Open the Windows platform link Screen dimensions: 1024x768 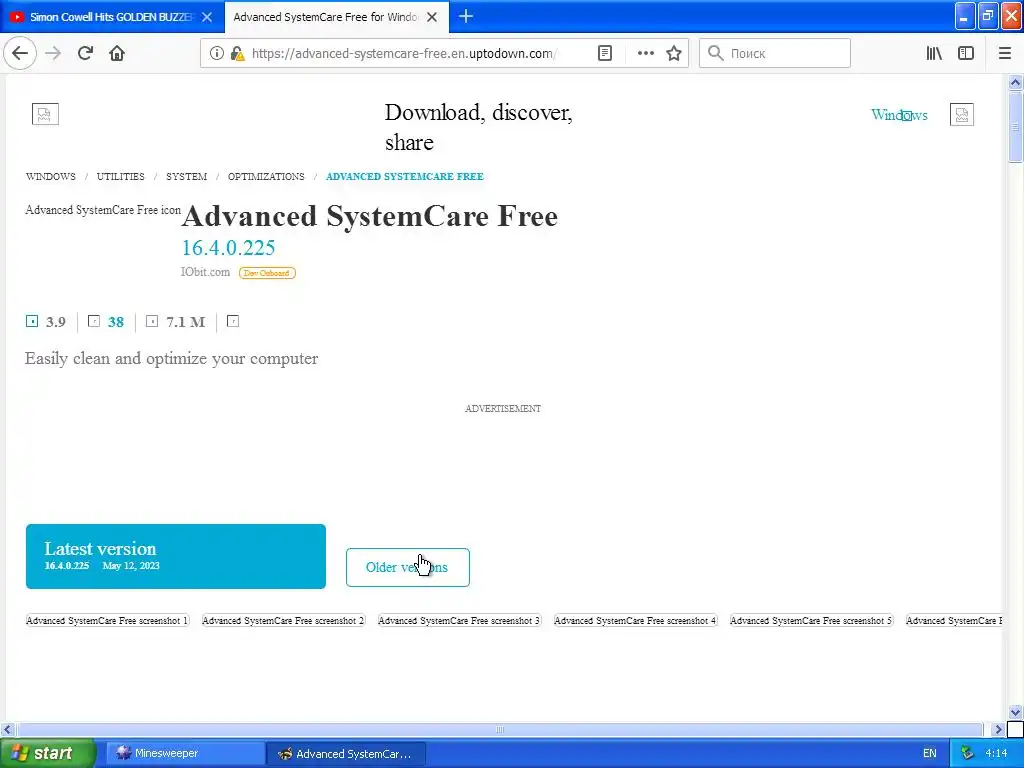[899, 115]
